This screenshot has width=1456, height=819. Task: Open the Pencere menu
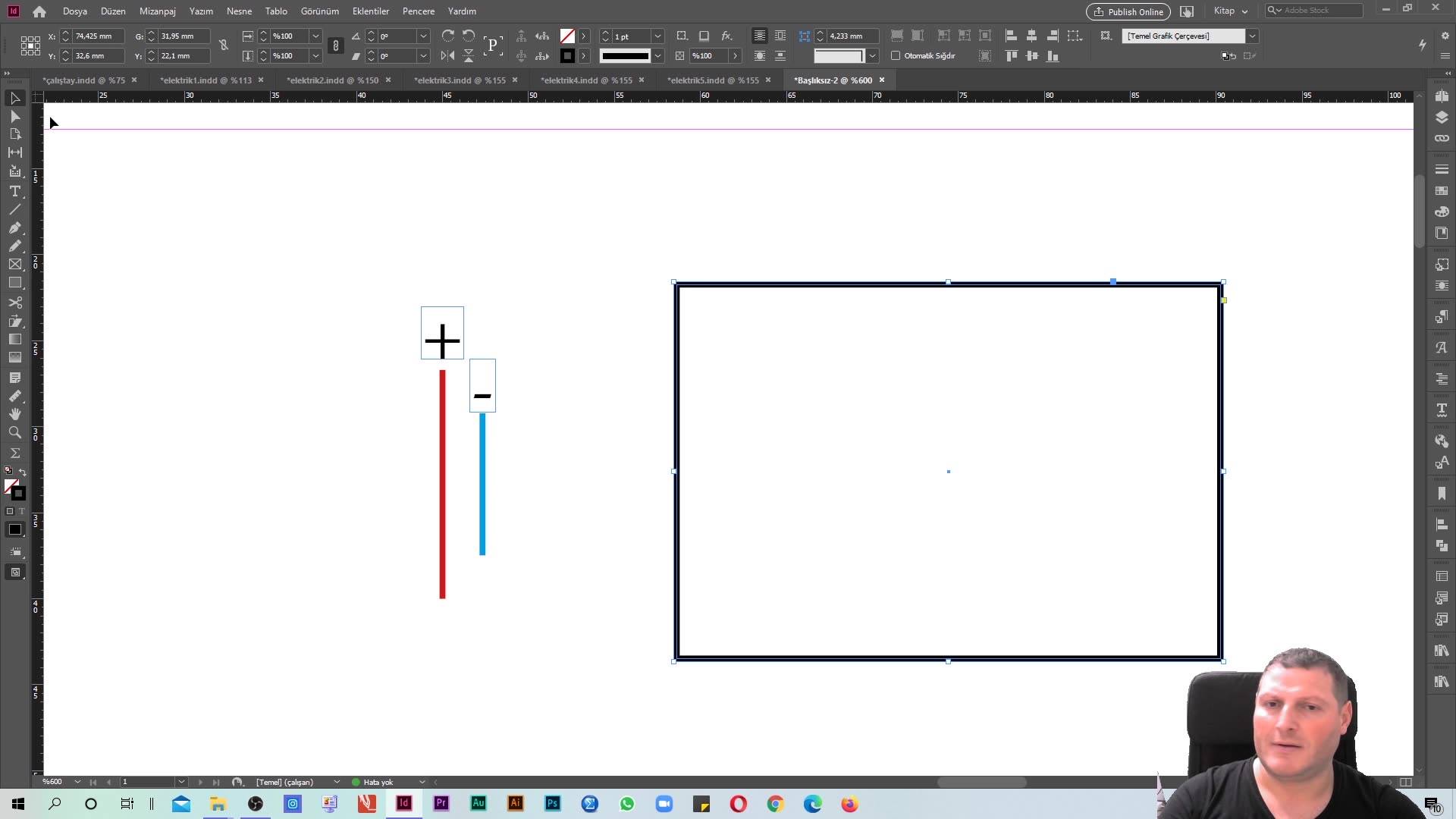[x=418, y=11]
